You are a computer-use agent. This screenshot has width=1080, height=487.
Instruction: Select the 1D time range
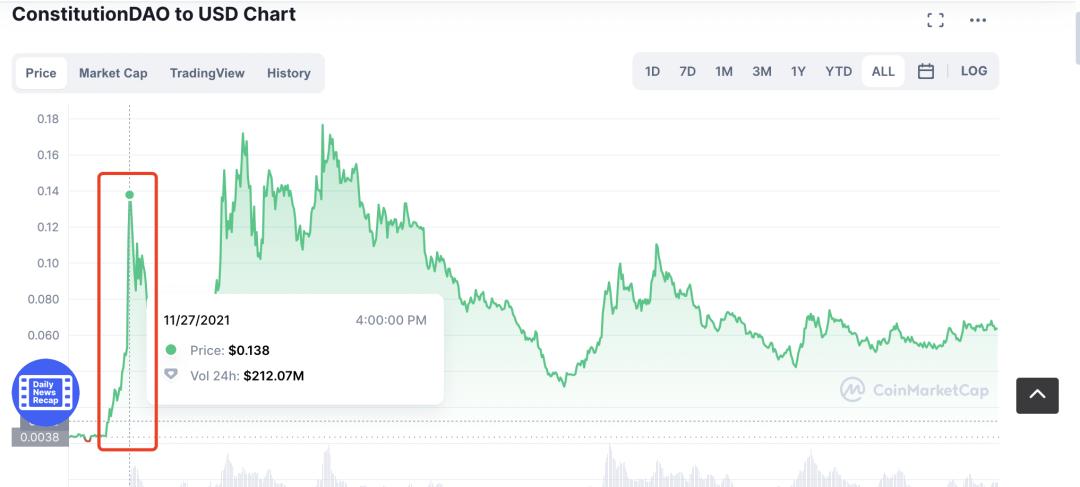click(652, 71)
